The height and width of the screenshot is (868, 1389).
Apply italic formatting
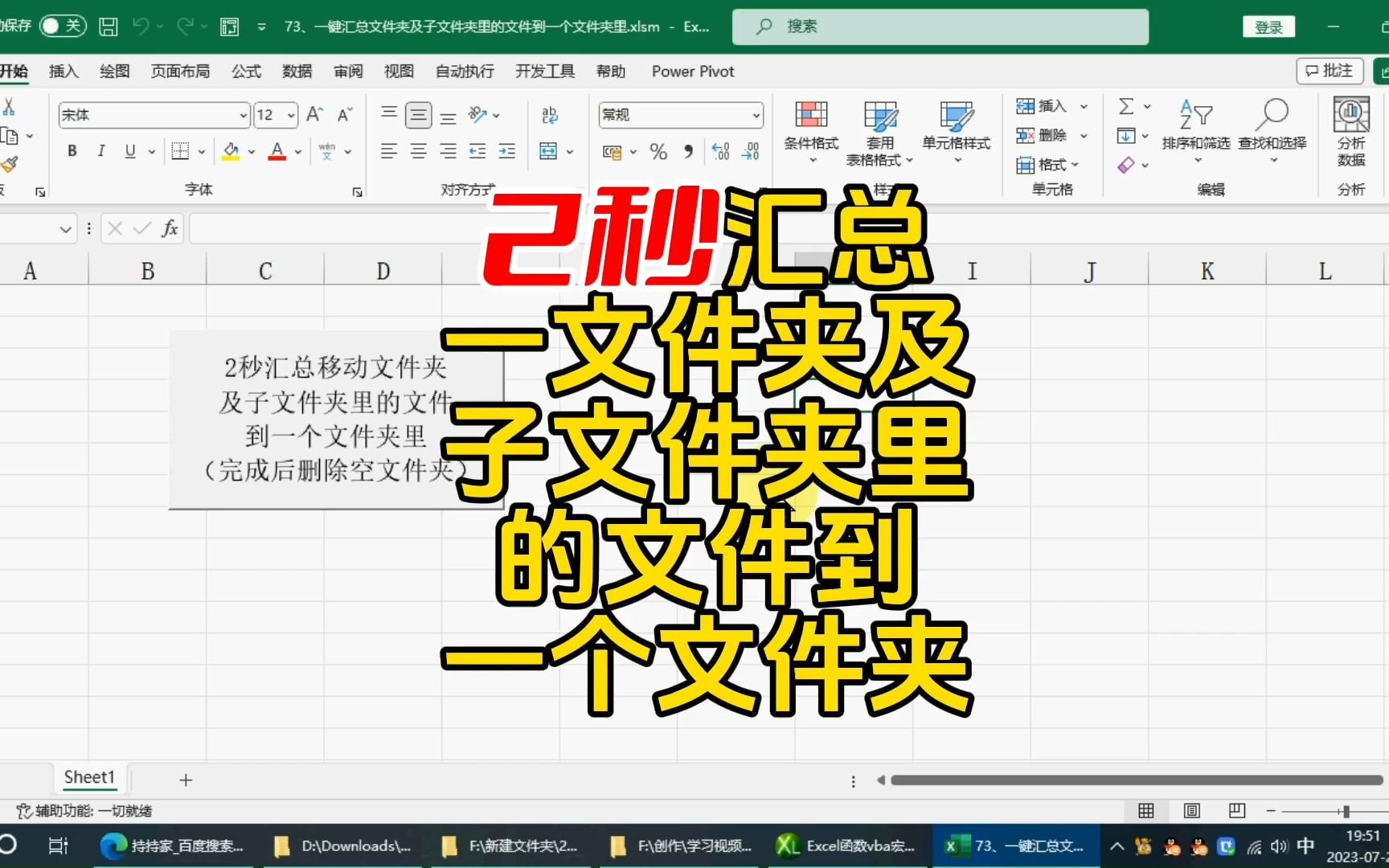(x=100, y=150)
